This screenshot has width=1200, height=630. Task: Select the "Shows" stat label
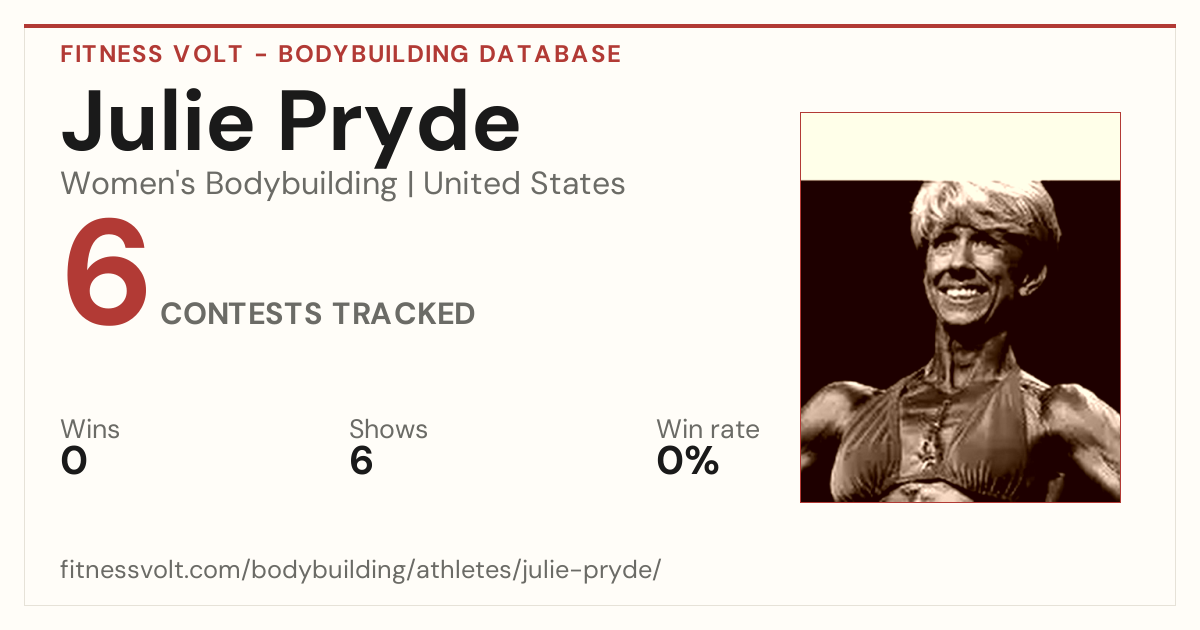(388, 429)
